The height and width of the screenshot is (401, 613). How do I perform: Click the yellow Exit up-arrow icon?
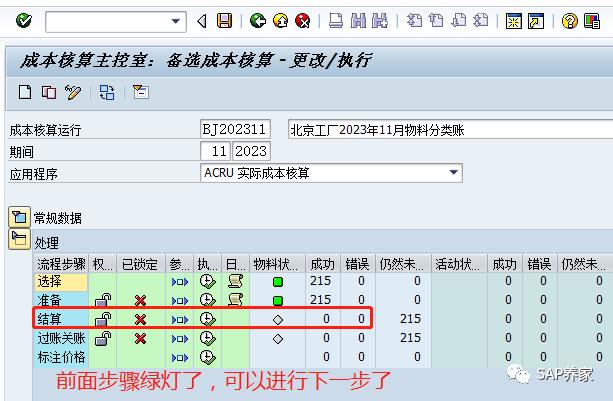coord(280,21)
